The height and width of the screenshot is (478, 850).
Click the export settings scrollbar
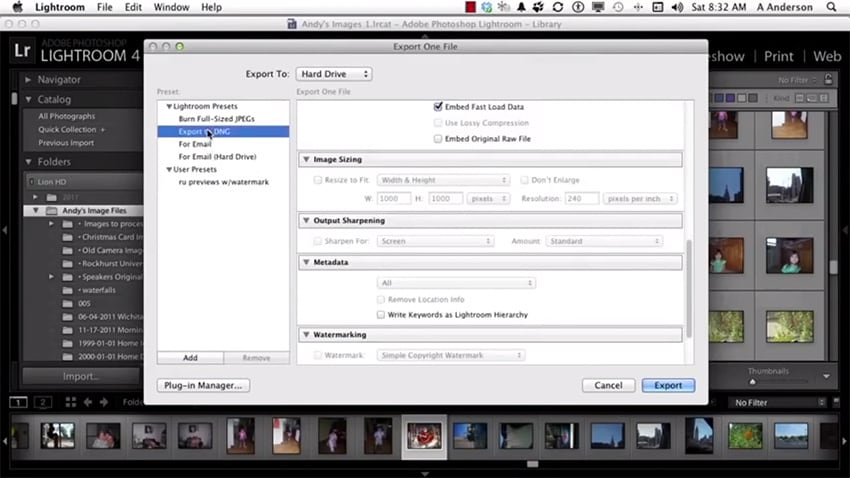(x=690, y=289)
